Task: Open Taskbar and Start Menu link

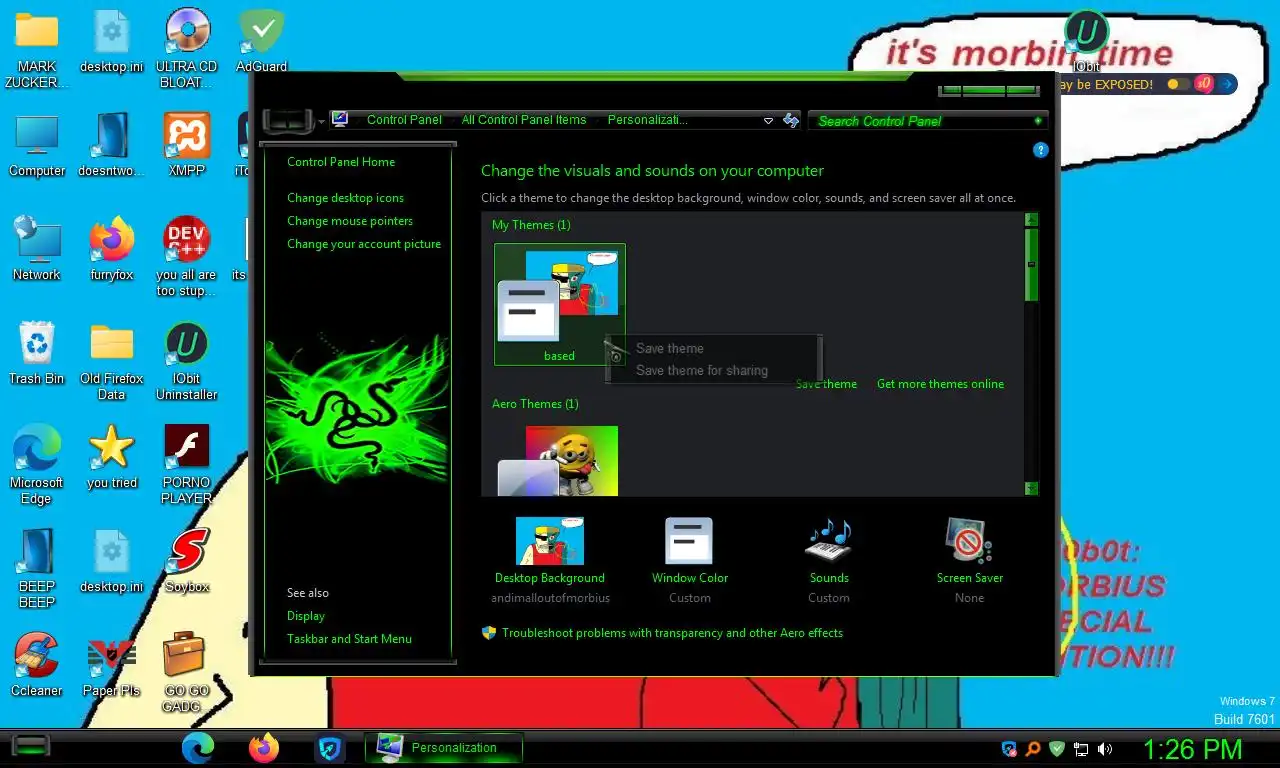Action: tap(349, 639)
